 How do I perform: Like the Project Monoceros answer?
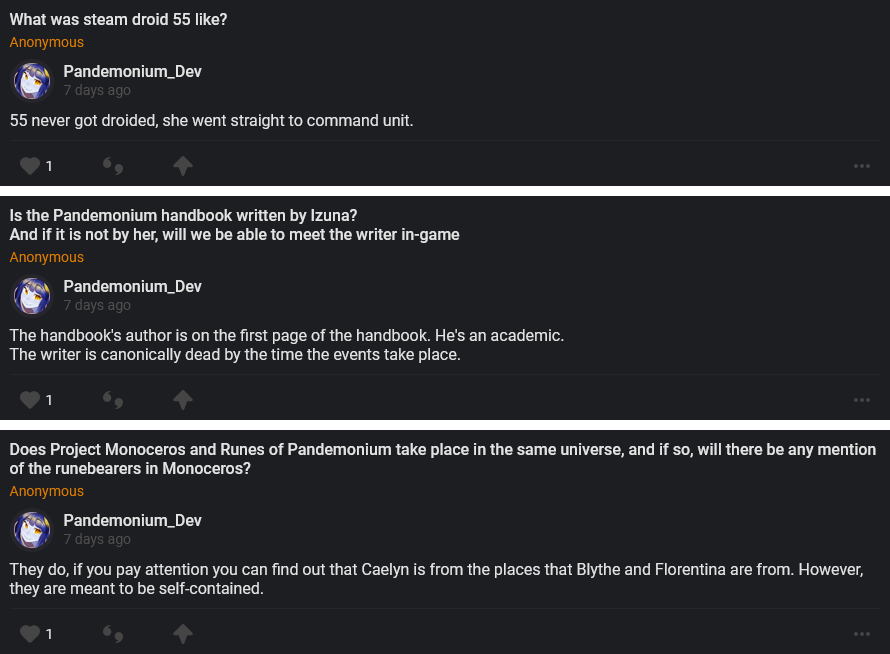pos(31,634)
